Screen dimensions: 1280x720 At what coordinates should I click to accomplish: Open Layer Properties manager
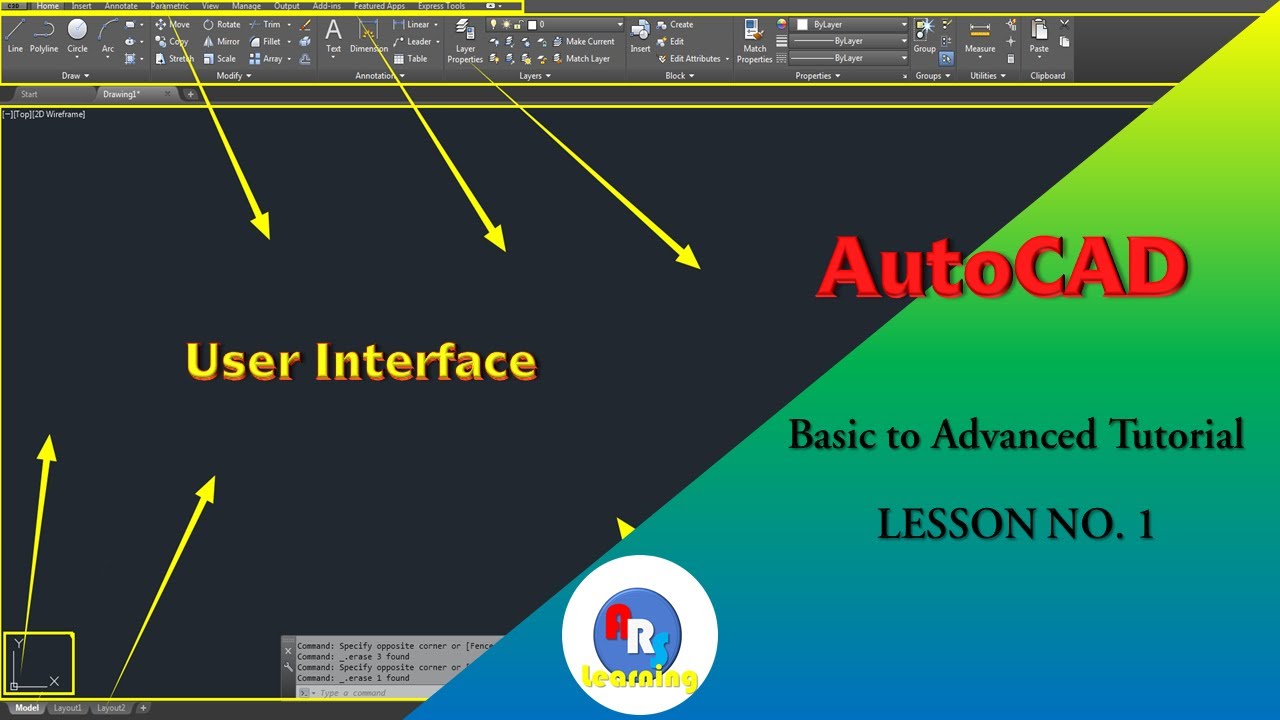click(x=465, y=41)
